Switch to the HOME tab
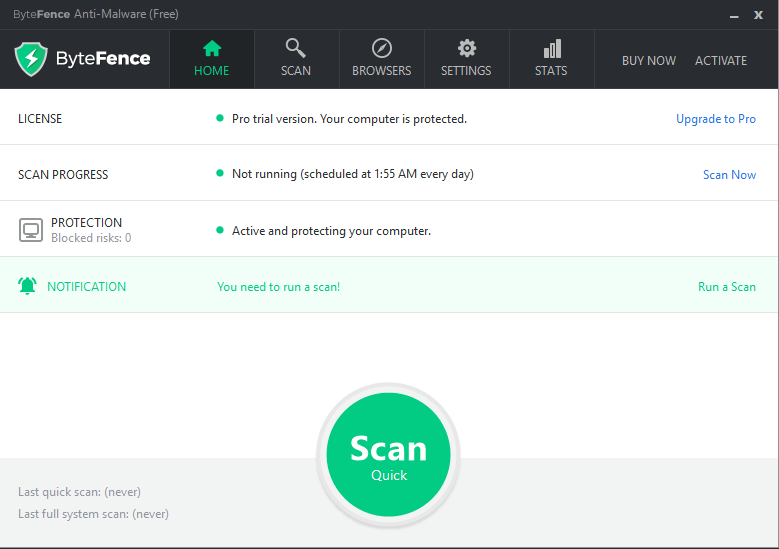779x549 pixels. click(x=212, y=59)
